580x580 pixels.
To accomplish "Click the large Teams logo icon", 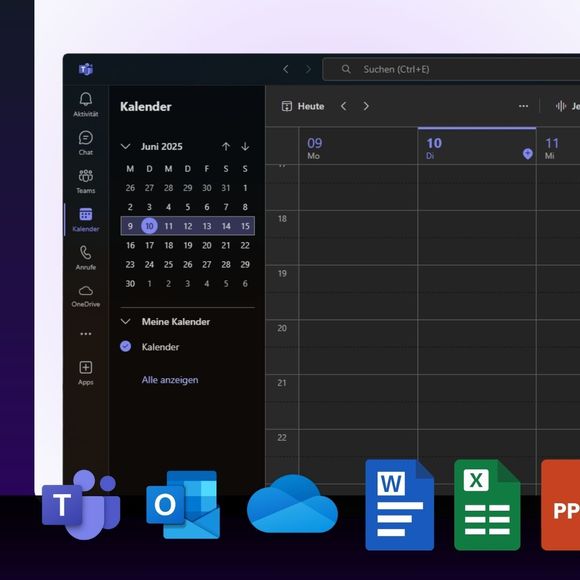I will coord(81,505).
